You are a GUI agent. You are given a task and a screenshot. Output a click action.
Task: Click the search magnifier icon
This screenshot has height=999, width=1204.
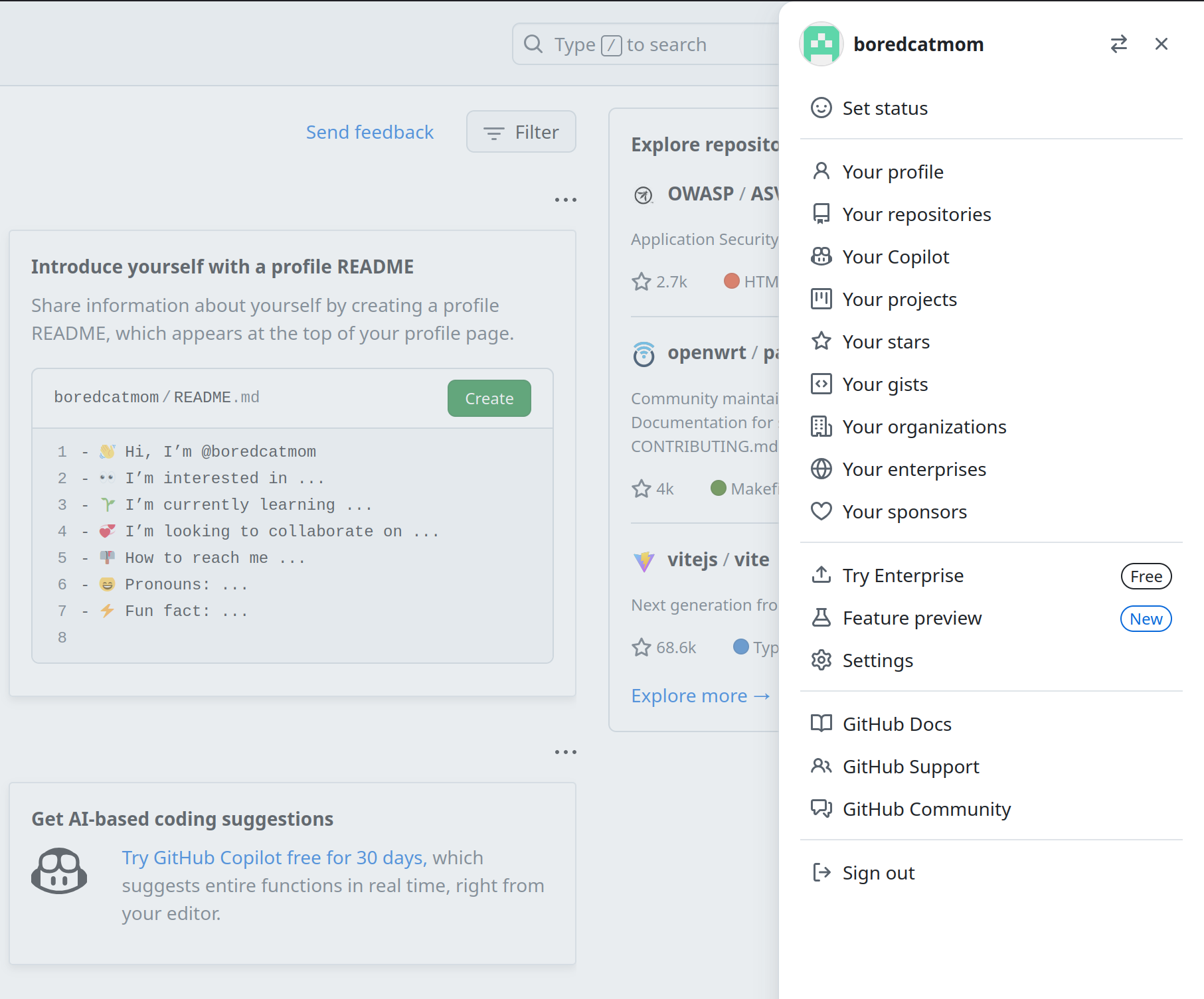pos(533,44)
